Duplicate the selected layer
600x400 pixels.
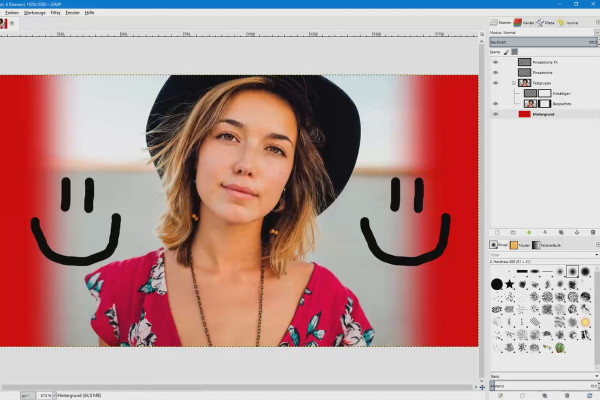tap(561, 232)
